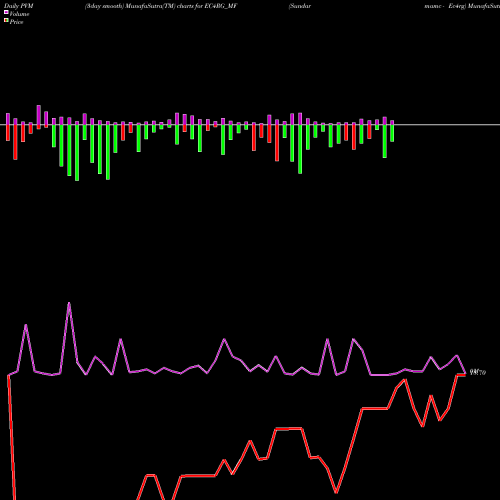The height and width of the screenshot is (500, 500).
Task: Click the latest price value label beside the lines
Action: pos(478,372)
